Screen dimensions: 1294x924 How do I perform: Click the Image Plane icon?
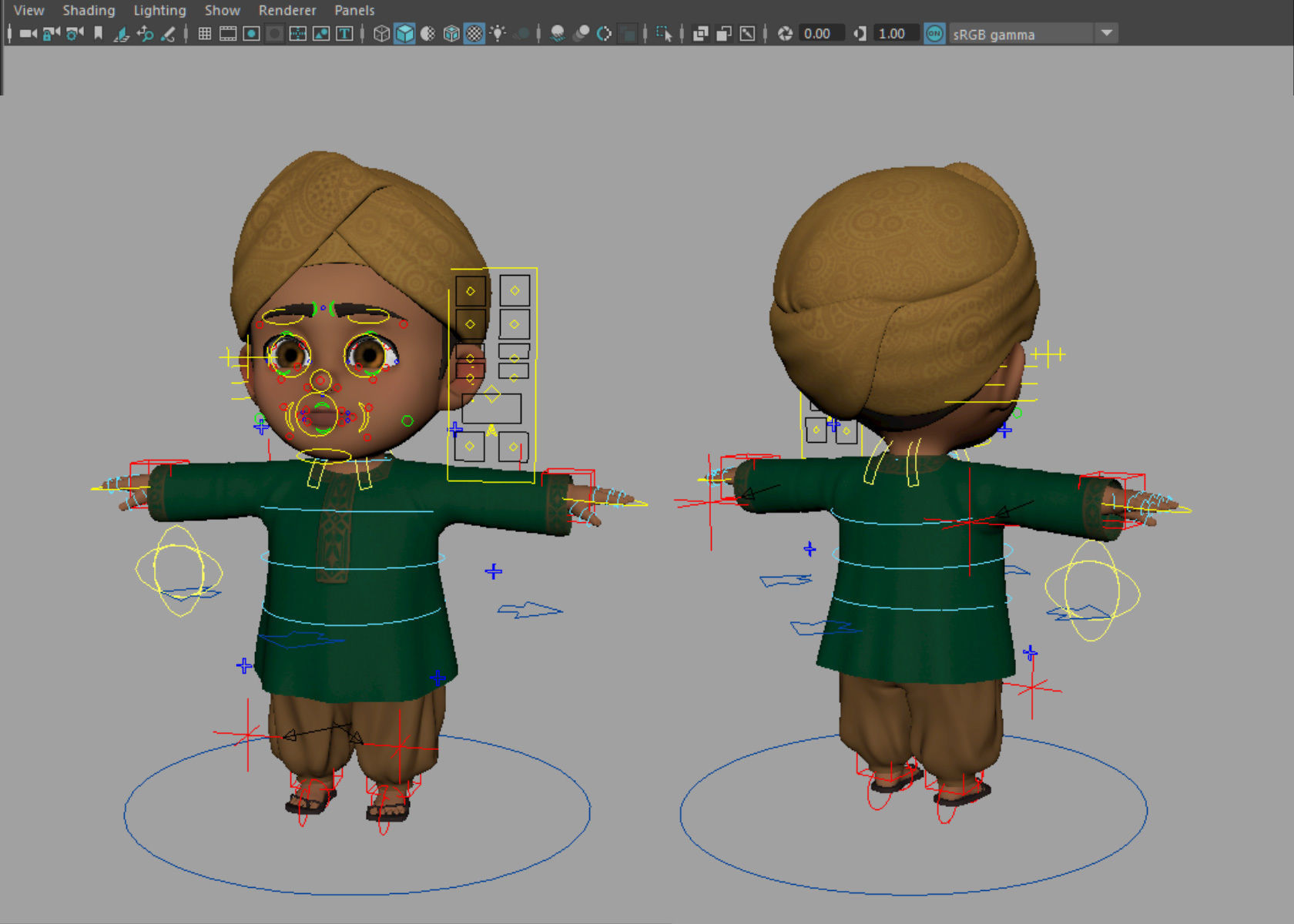coord(121,33)
